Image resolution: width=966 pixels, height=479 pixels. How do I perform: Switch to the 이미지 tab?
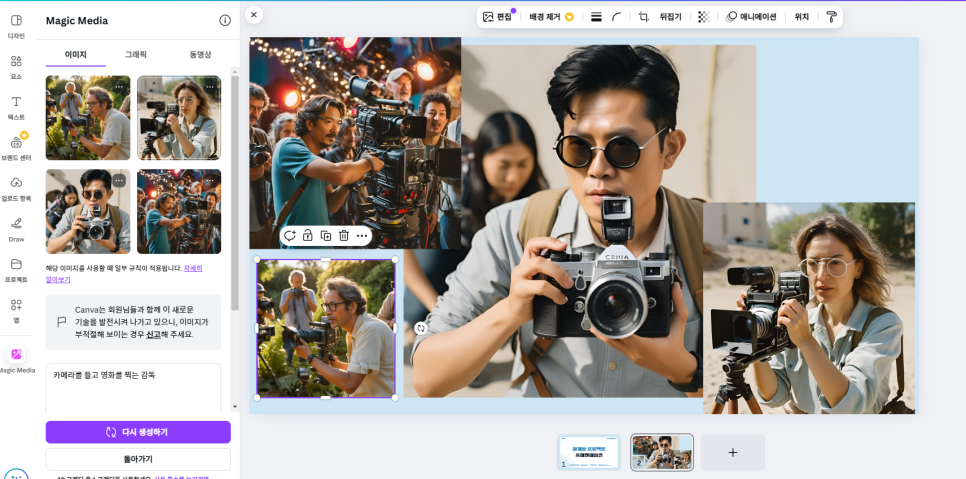click(76, 55)
